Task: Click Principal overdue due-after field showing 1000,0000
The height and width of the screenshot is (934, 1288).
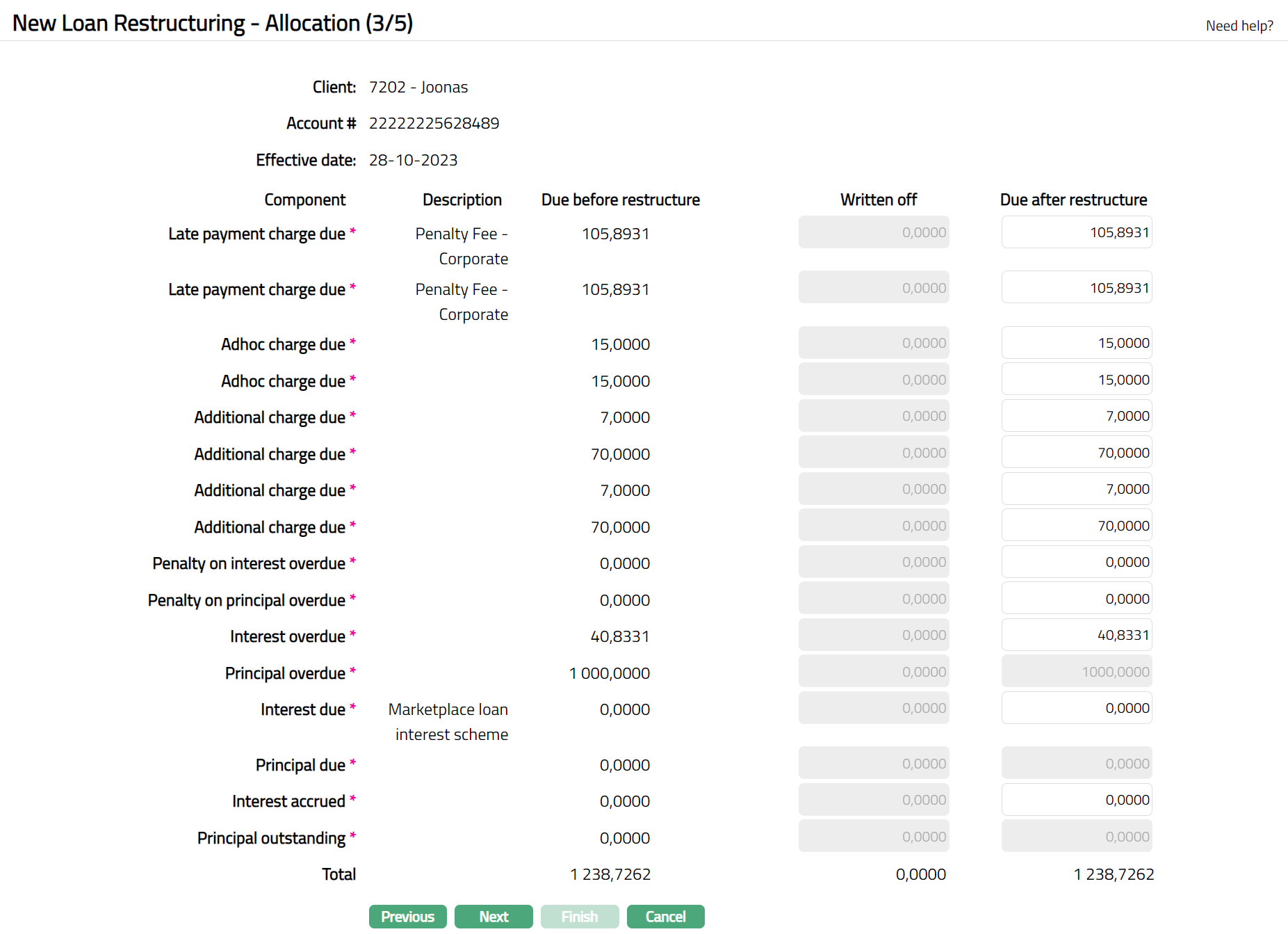Action: 1076,672
